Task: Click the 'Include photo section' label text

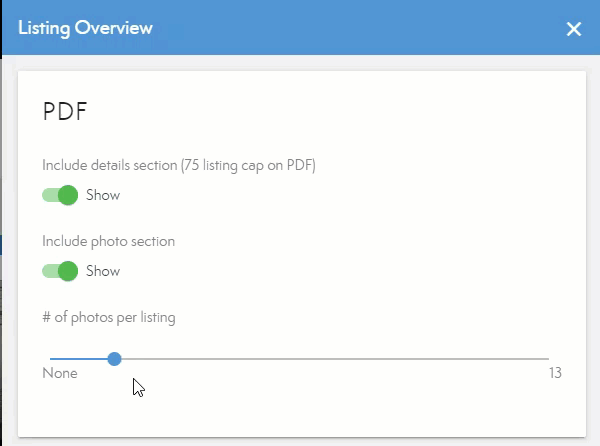Action: coord(109,241)
